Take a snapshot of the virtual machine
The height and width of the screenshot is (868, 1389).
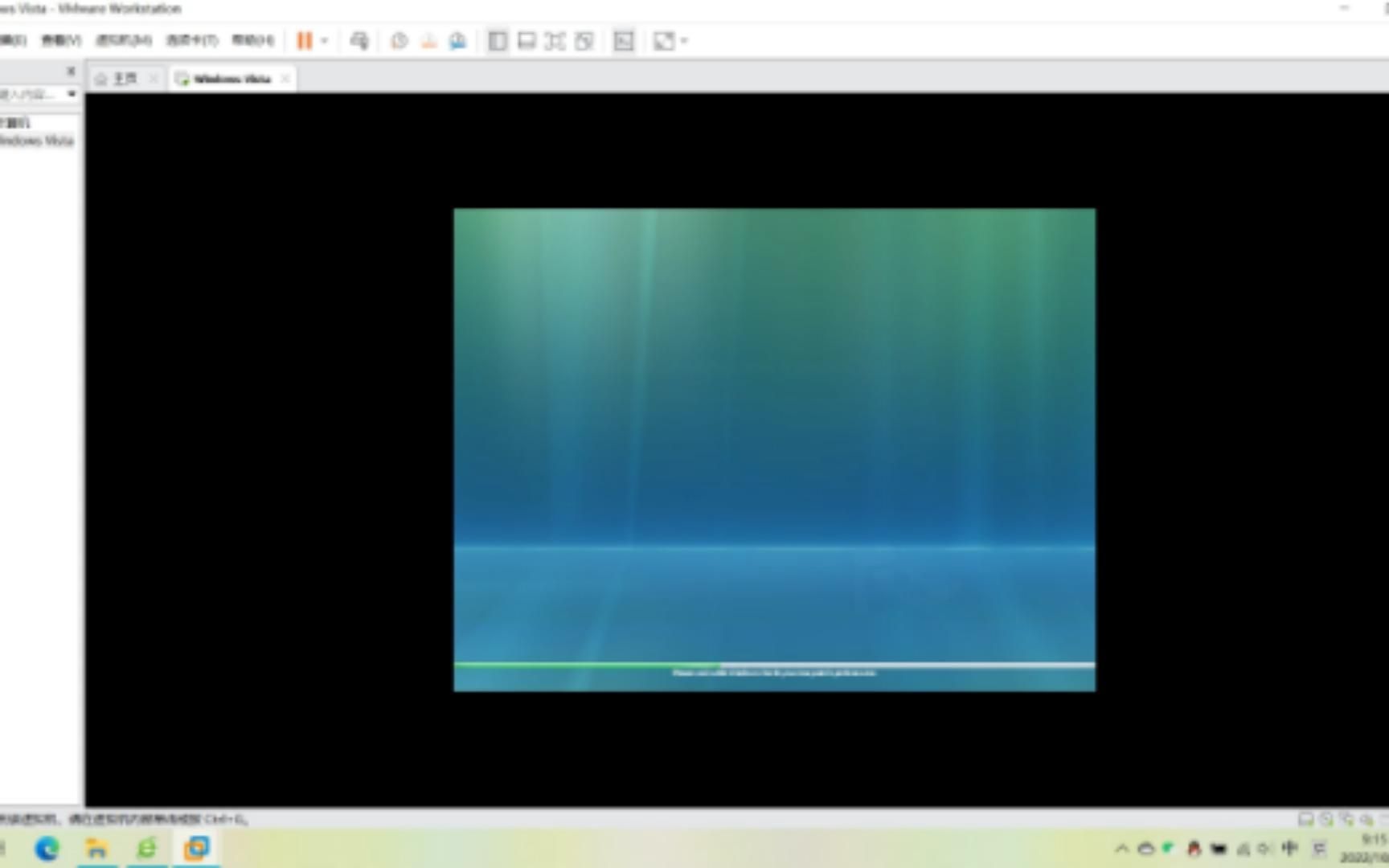pyautogui.click(x=399, y=40)
